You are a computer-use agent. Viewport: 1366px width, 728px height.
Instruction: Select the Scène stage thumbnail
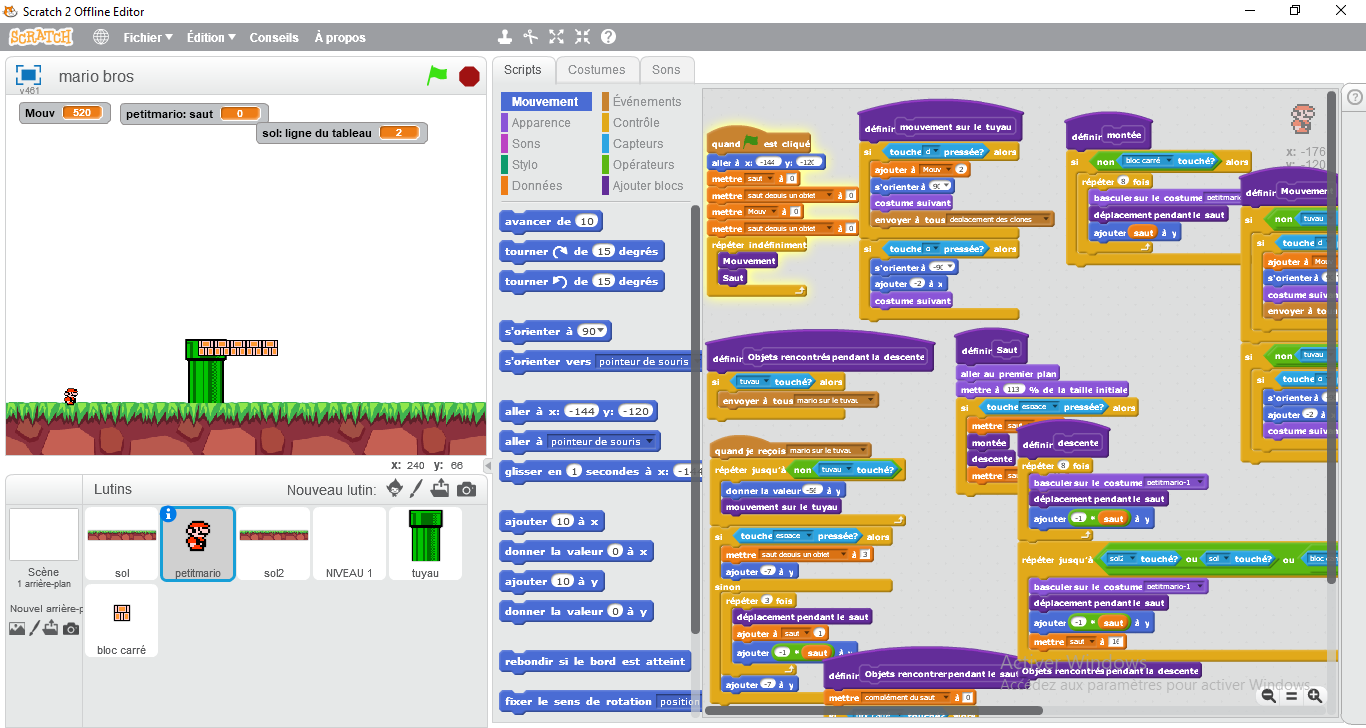point(43,548)
